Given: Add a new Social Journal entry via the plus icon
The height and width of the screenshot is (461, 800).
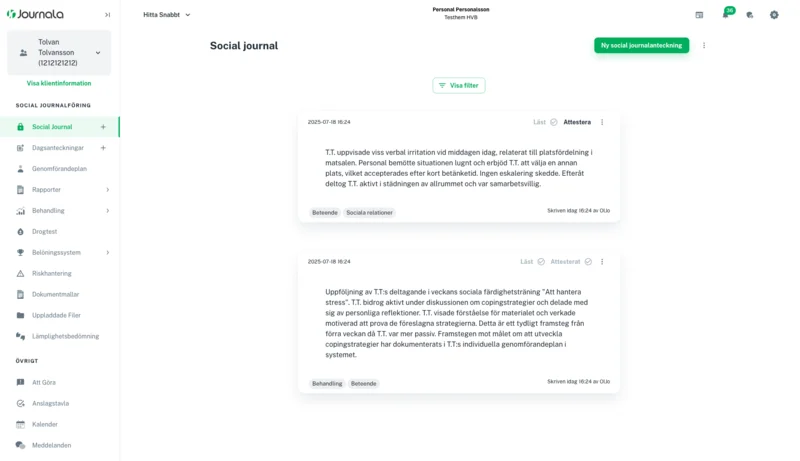Looking at the screenshot, I should [103, 127].
